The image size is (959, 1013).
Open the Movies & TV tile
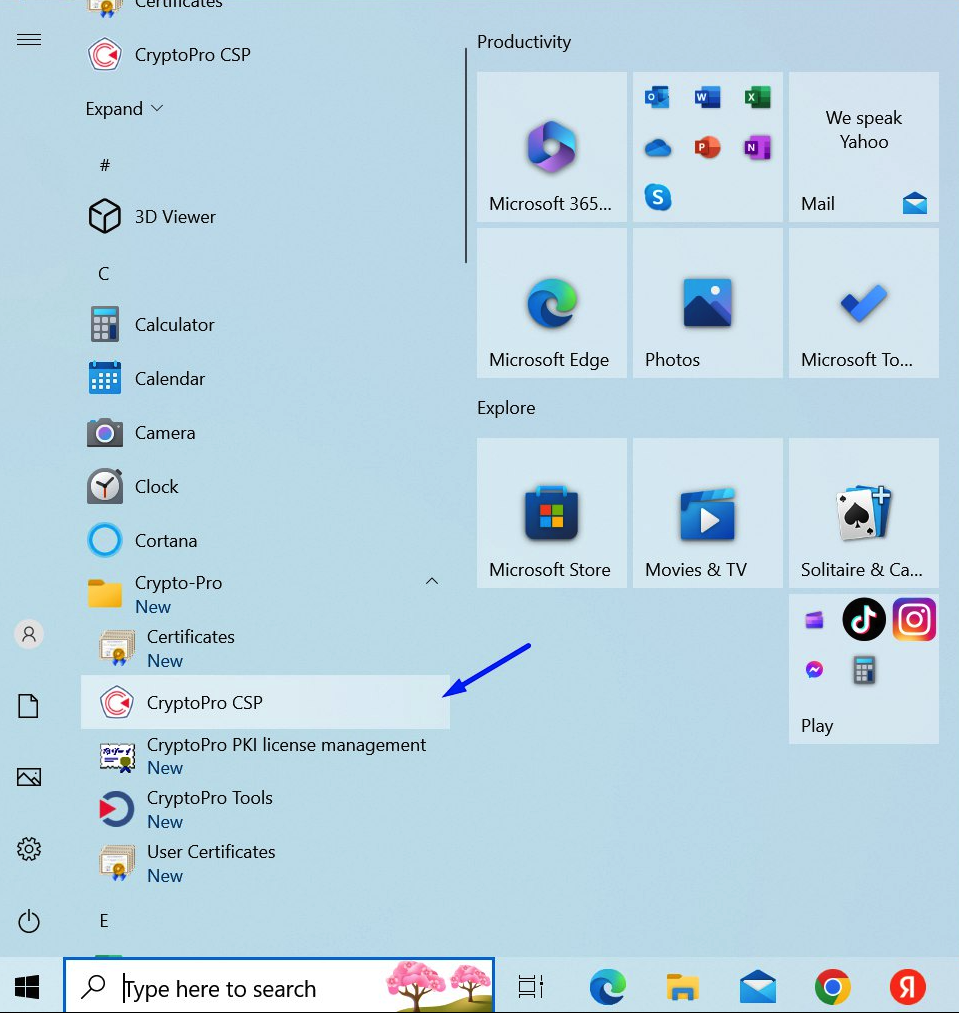tap(708, 513)
